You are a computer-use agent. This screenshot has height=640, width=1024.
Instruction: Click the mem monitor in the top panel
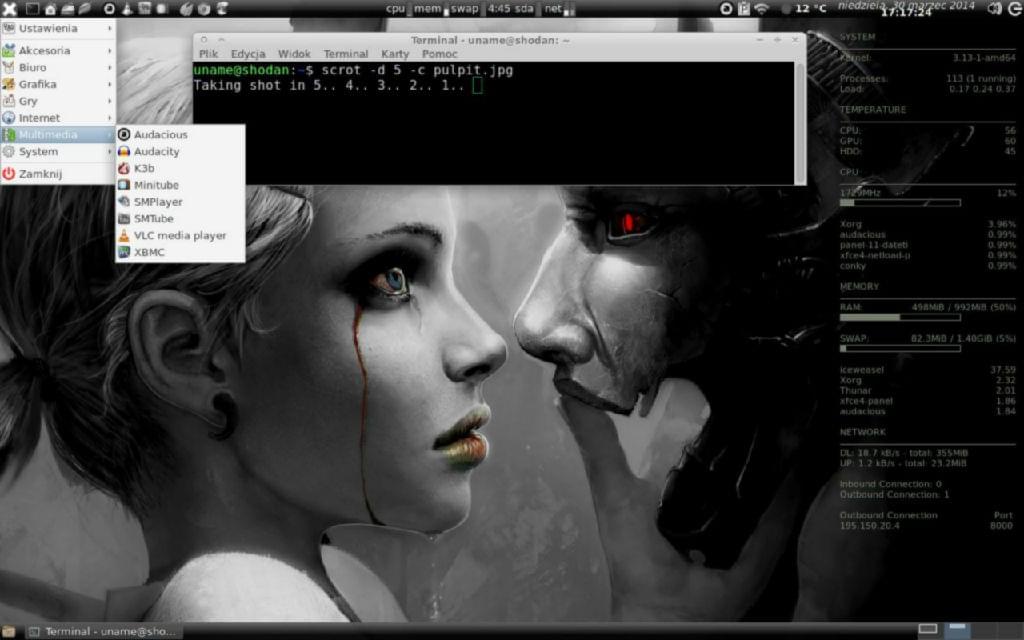(430, 8)
